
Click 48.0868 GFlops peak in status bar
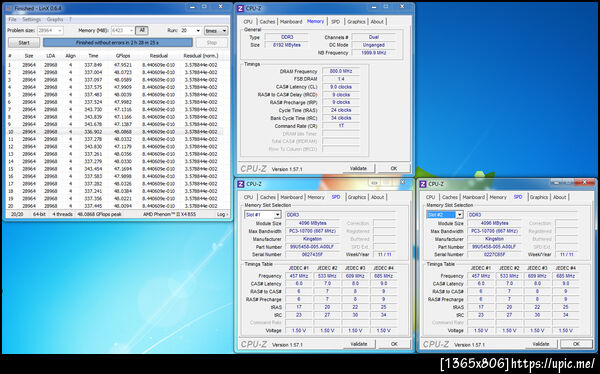coord(99,214)
